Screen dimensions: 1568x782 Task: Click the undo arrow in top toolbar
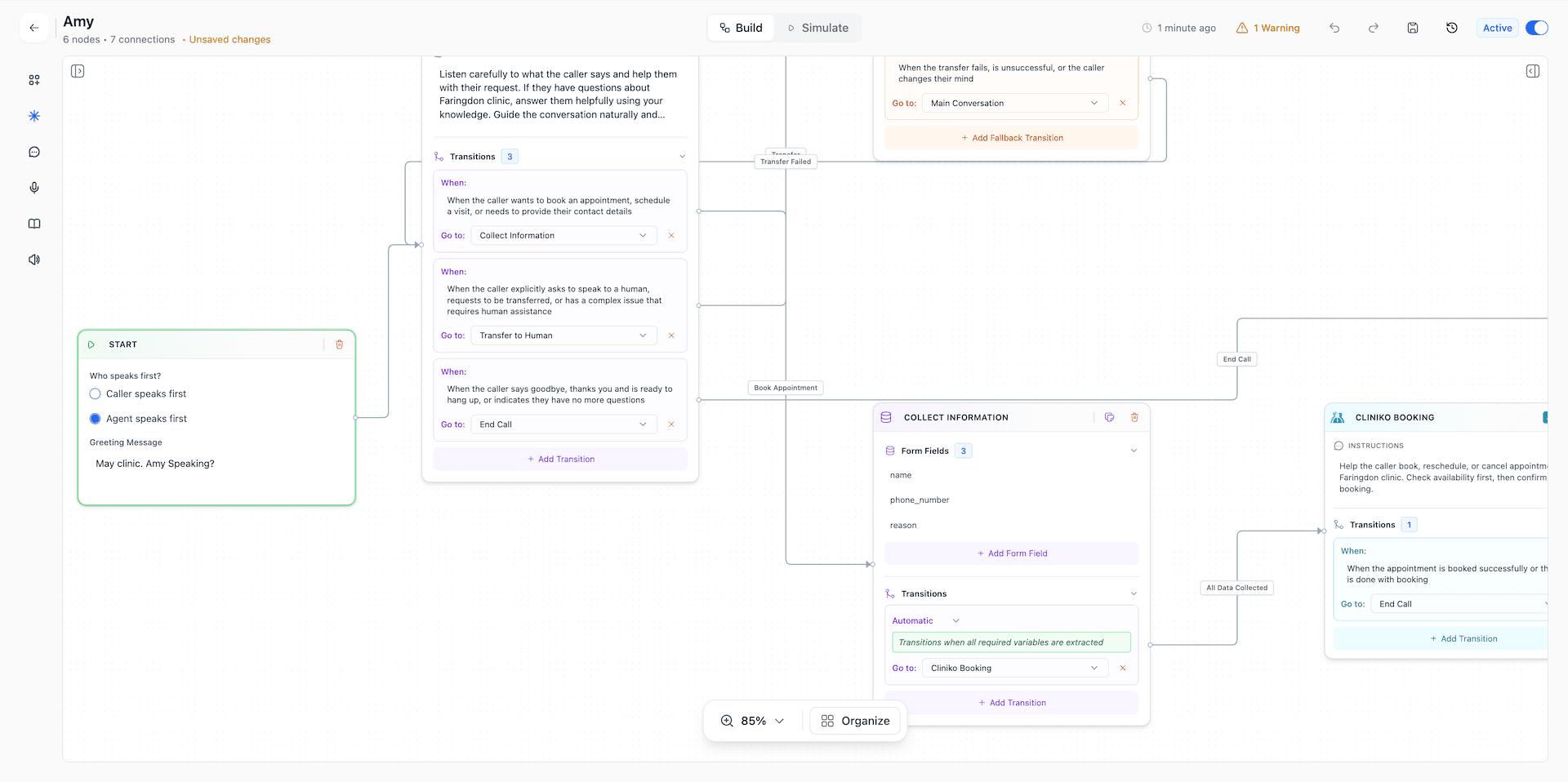(x=1334, y=28)
